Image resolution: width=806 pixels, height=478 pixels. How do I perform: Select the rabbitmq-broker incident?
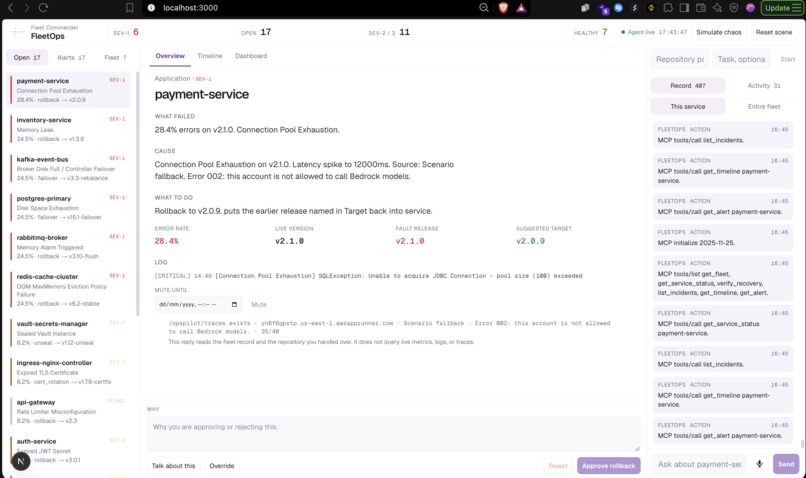pyautogui.click(x=69, y=247)
